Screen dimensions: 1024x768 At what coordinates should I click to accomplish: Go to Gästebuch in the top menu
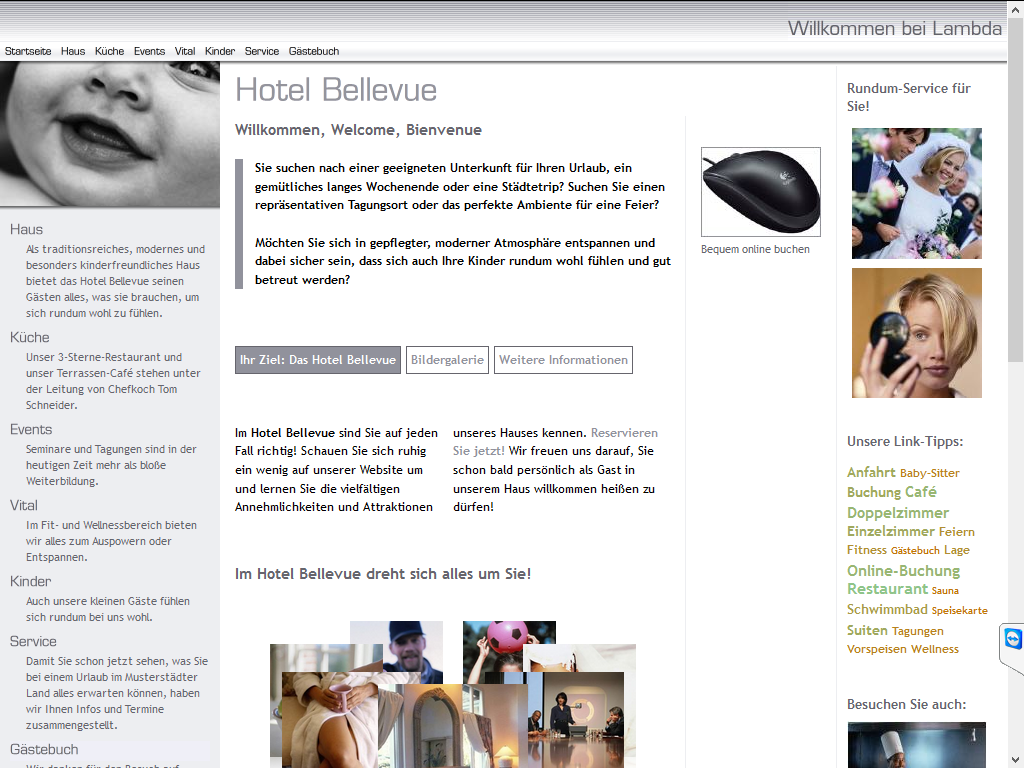[x=314, y=51]
